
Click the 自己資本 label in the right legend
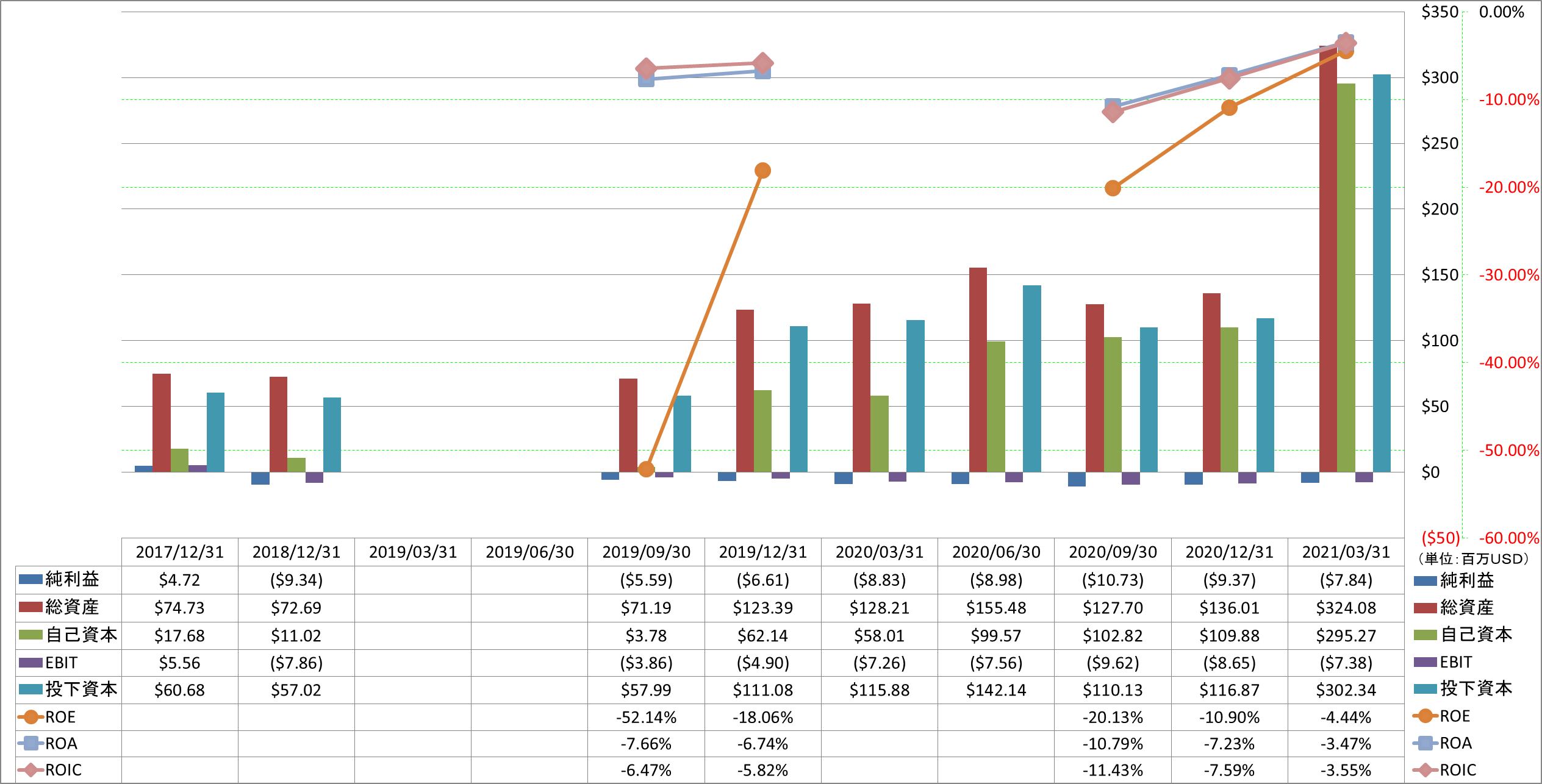[x=1476, y=635]
